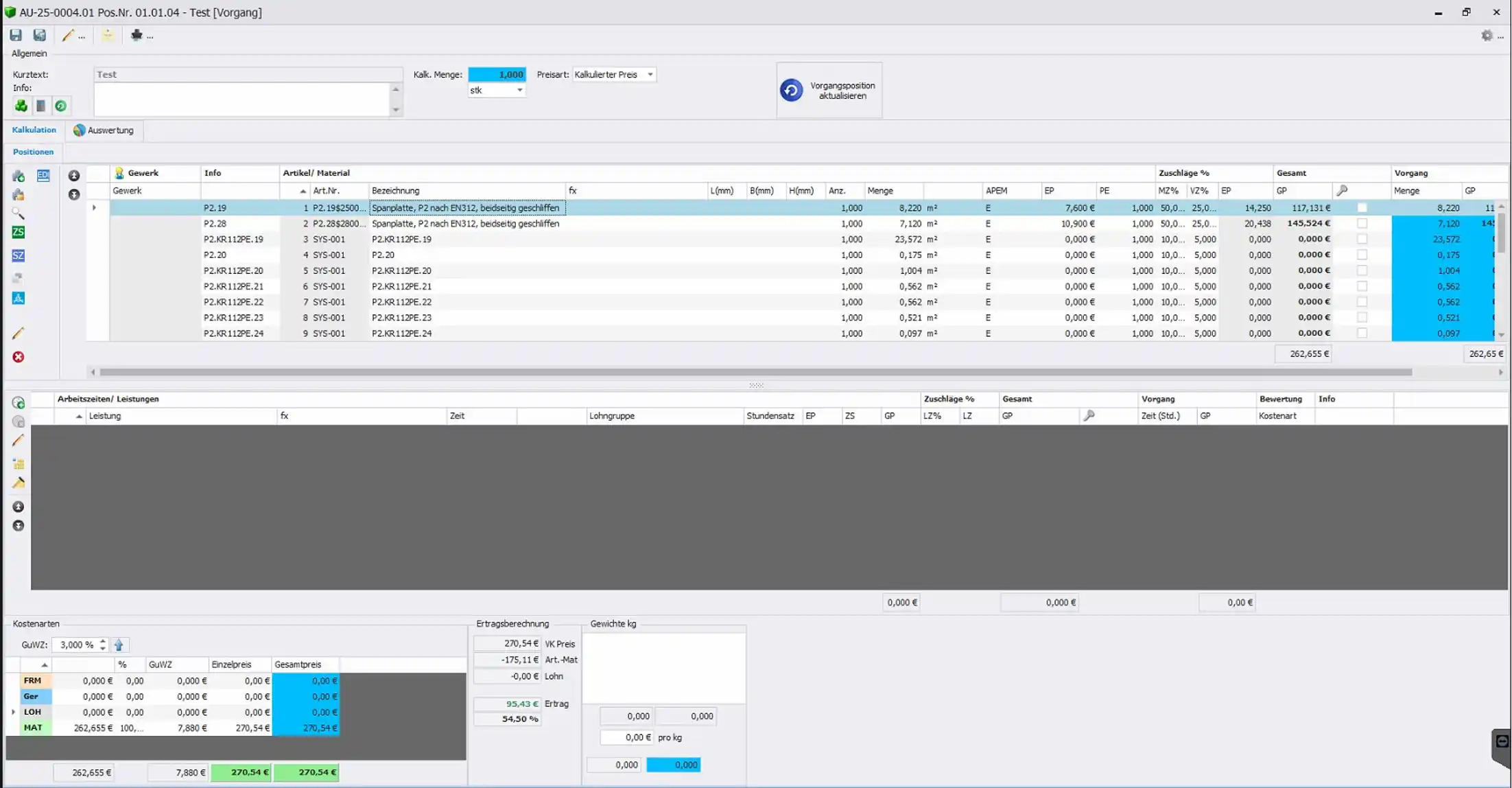Tick the checkbox in the P2.19 row

[1362, 208]
